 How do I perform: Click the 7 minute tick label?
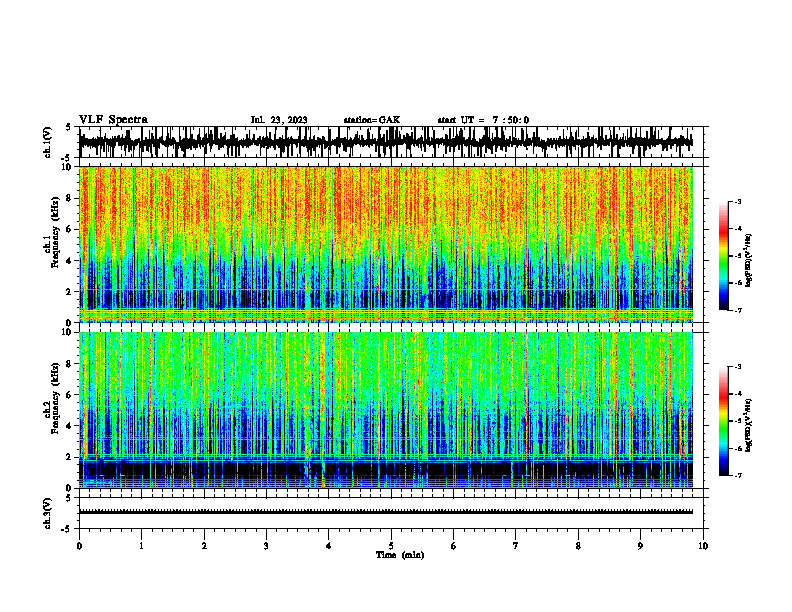click(x=516, y=546)
